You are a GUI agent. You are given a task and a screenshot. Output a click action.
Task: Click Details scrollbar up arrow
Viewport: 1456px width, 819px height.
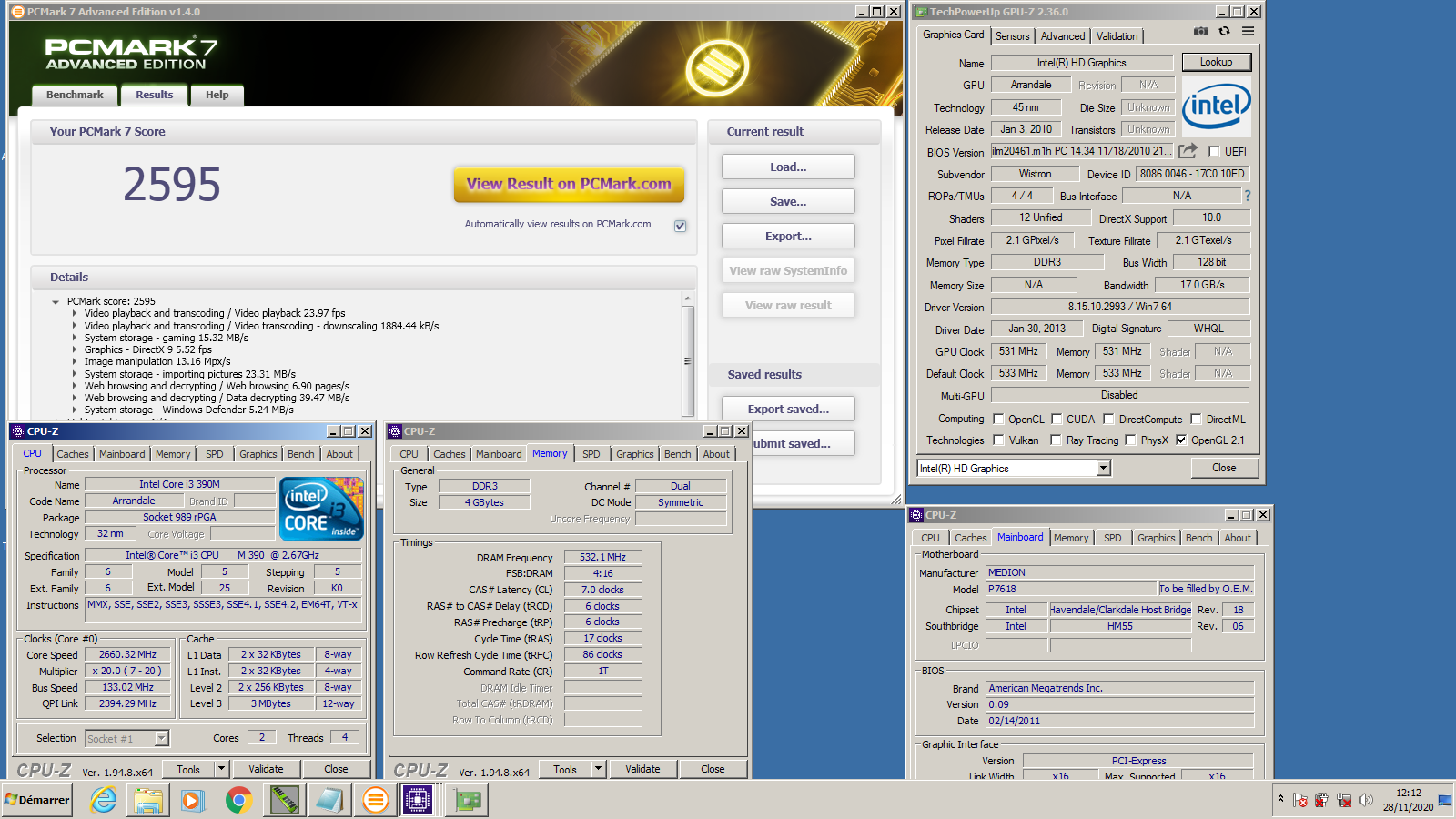tap(688, 298)
